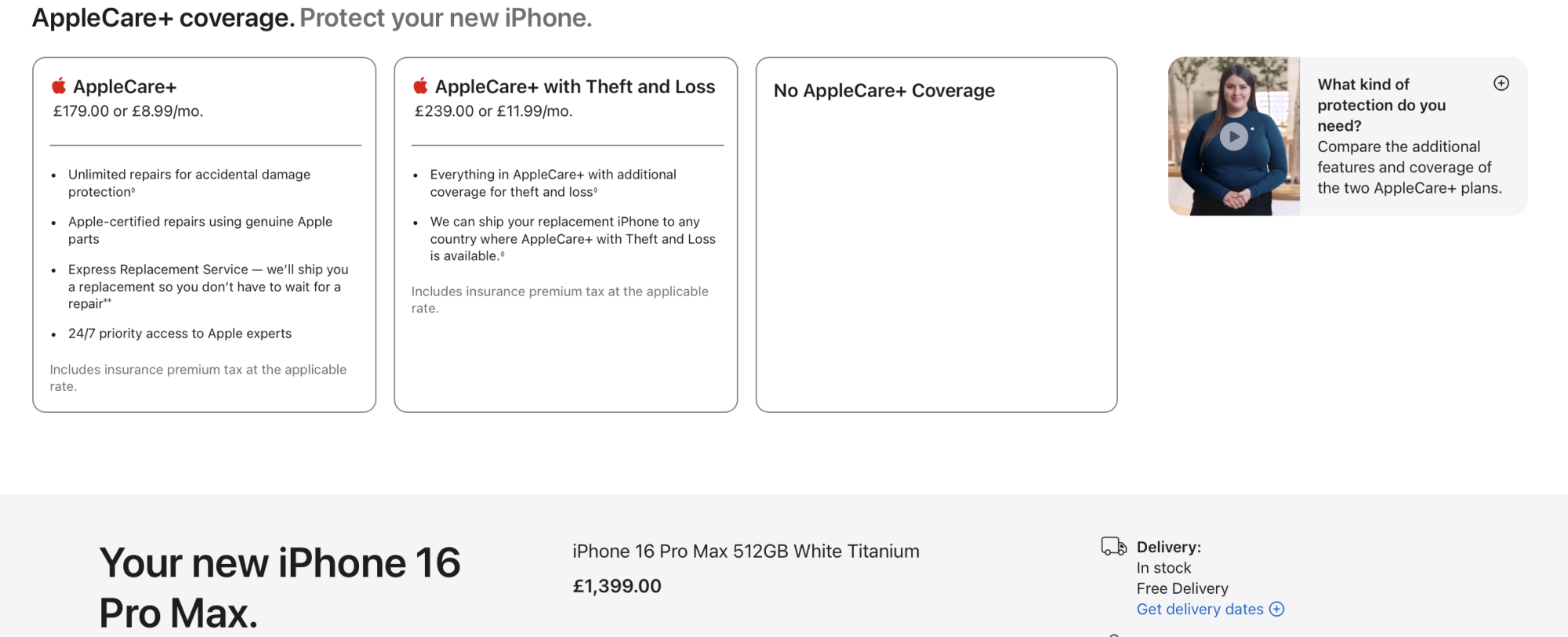Expand the protection comparison plus icon
The image size is (1568, 637).
(x=1501, y=83)
